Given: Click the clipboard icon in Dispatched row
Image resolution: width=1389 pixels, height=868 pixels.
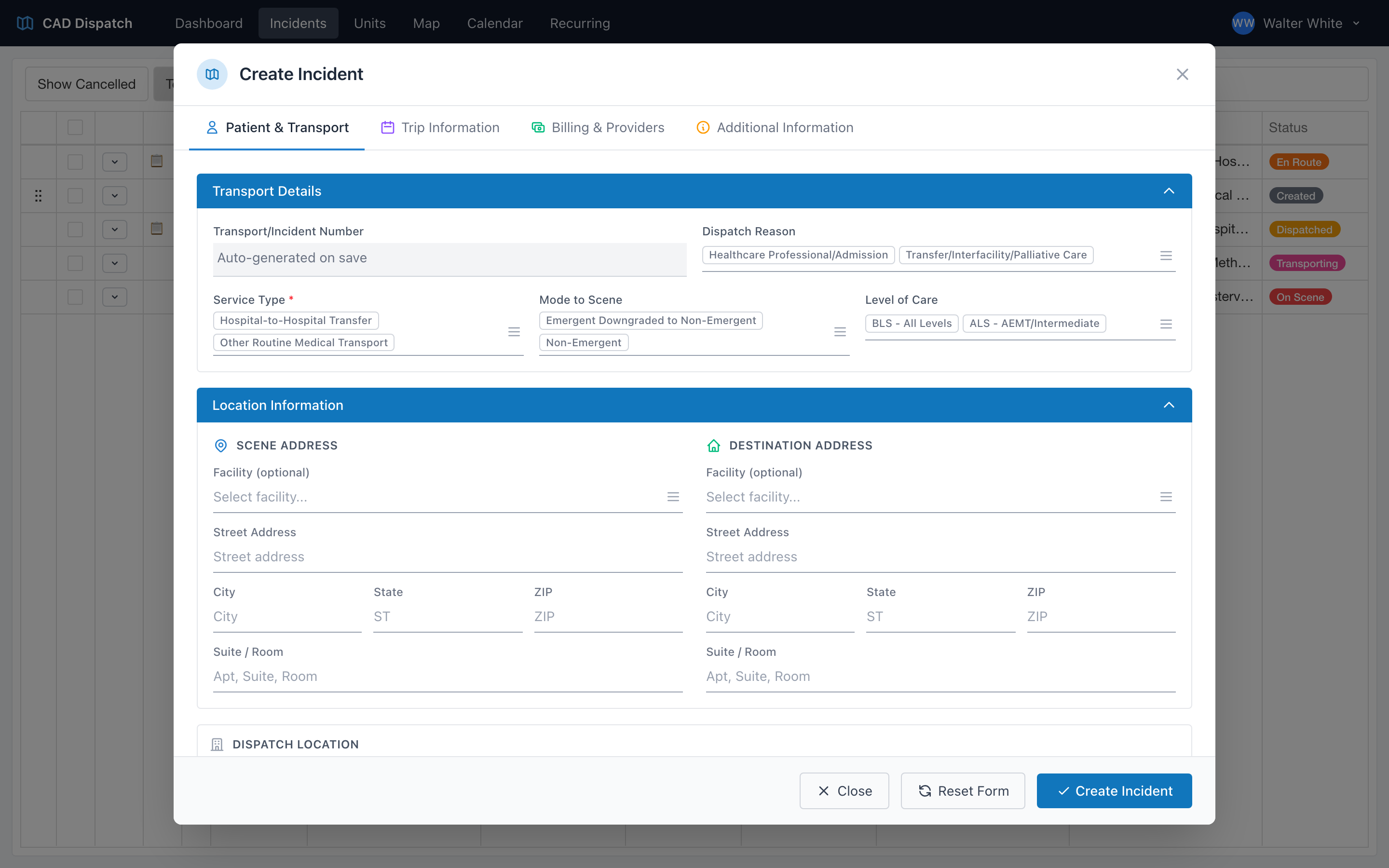Looking at the screenshot, I should coord(157,229).
